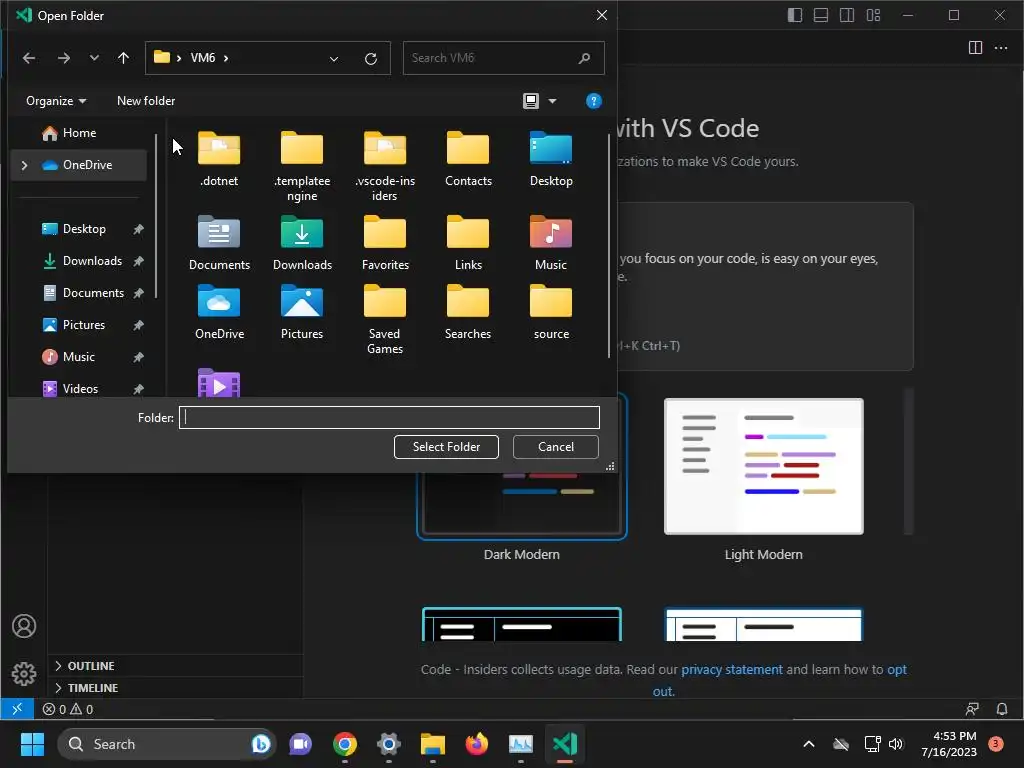Go back using the back arrow

click(x=29, y=58)
